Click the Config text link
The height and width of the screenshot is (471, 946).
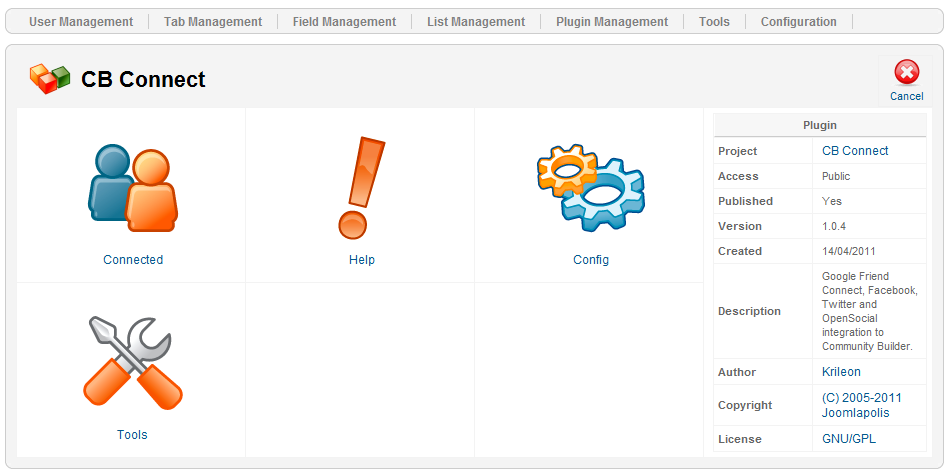591,260
